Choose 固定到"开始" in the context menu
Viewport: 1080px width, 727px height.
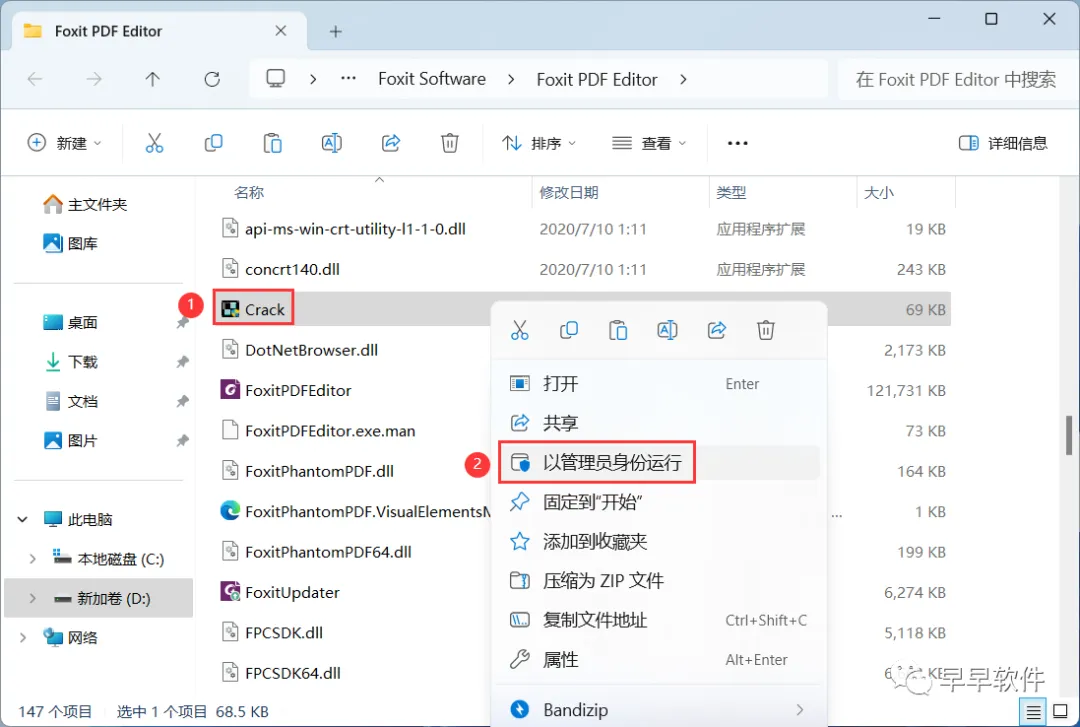(658, 502)
